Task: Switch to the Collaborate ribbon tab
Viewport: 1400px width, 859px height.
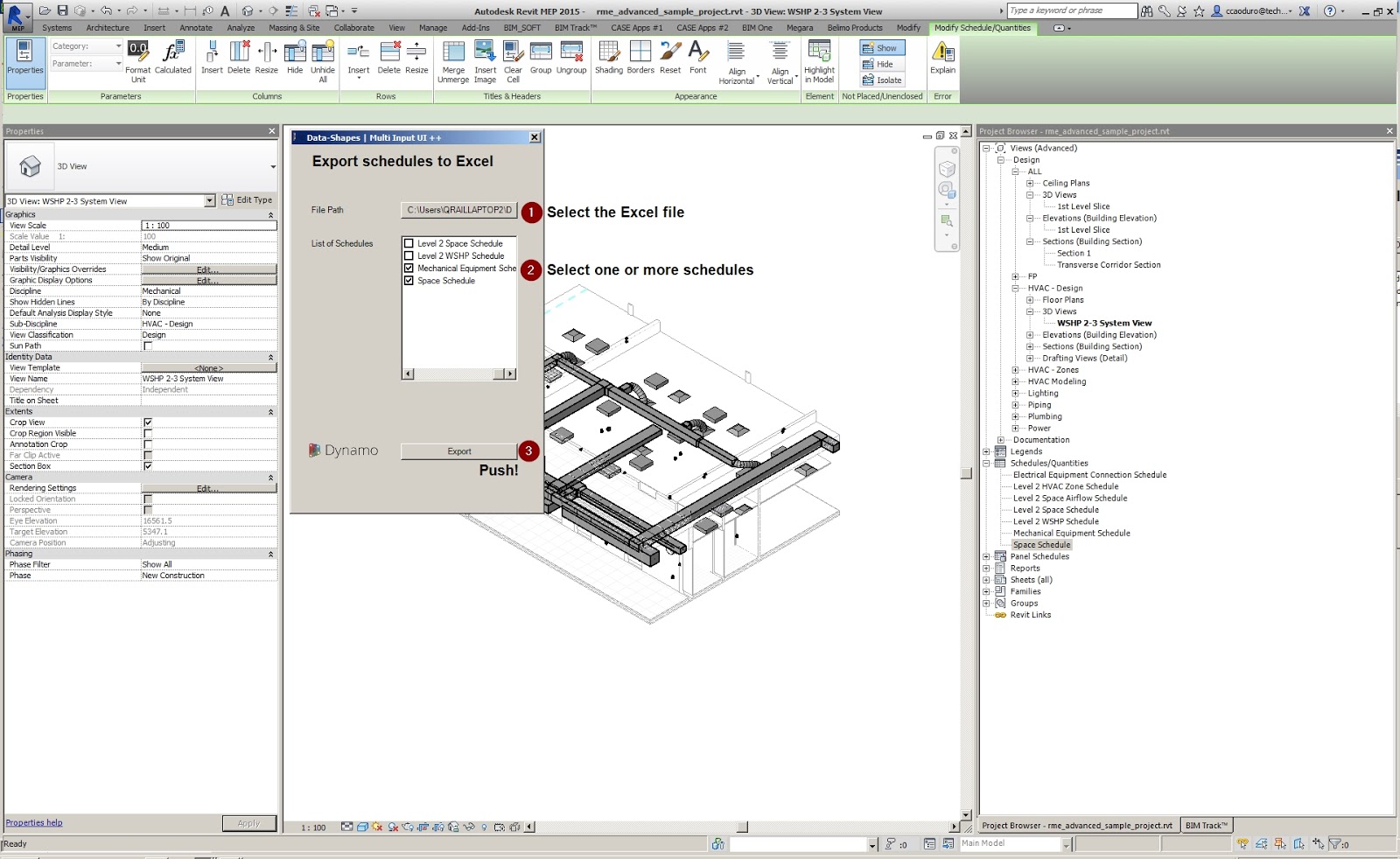Action: pyautogui.click(x=354, y=27)
